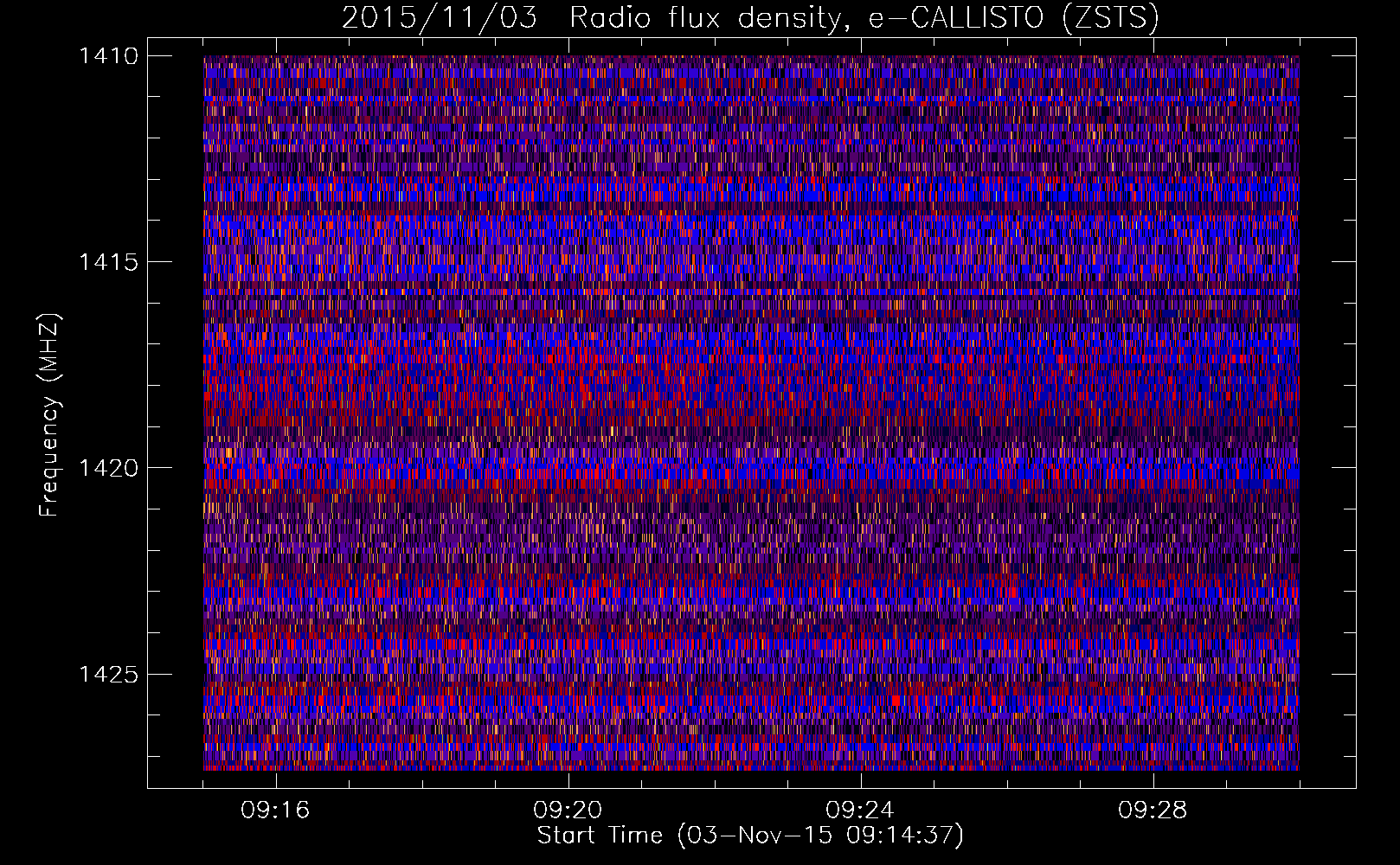Screen dimensions: 1400x865
Task: Click the 1415 frequency tick label
Action: 108,262
